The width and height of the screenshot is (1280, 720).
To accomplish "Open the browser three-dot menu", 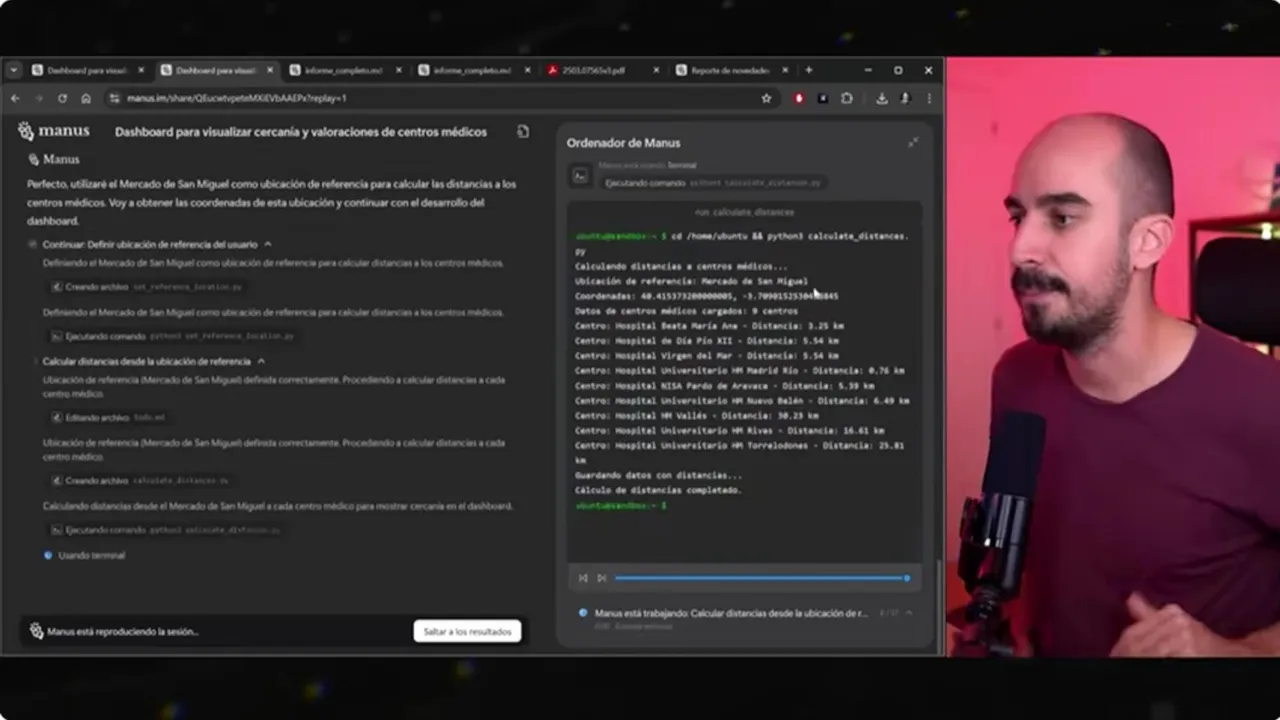I will (x=929, y=98).
